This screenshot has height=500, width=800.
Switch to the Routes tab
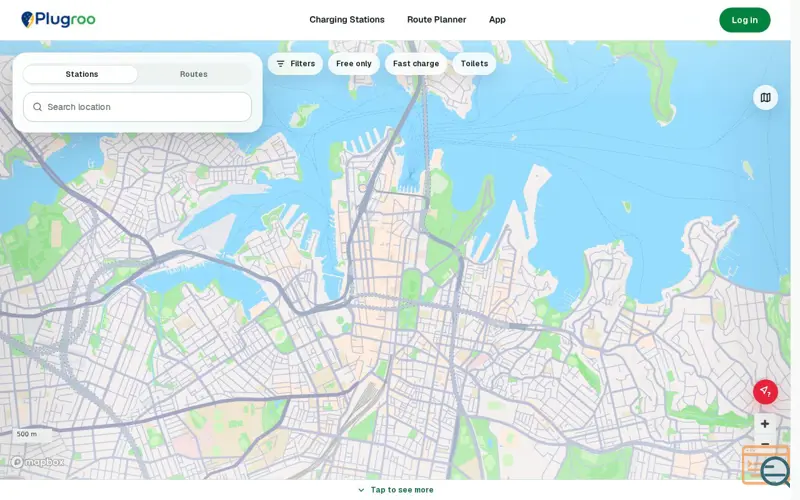point(194,74)
